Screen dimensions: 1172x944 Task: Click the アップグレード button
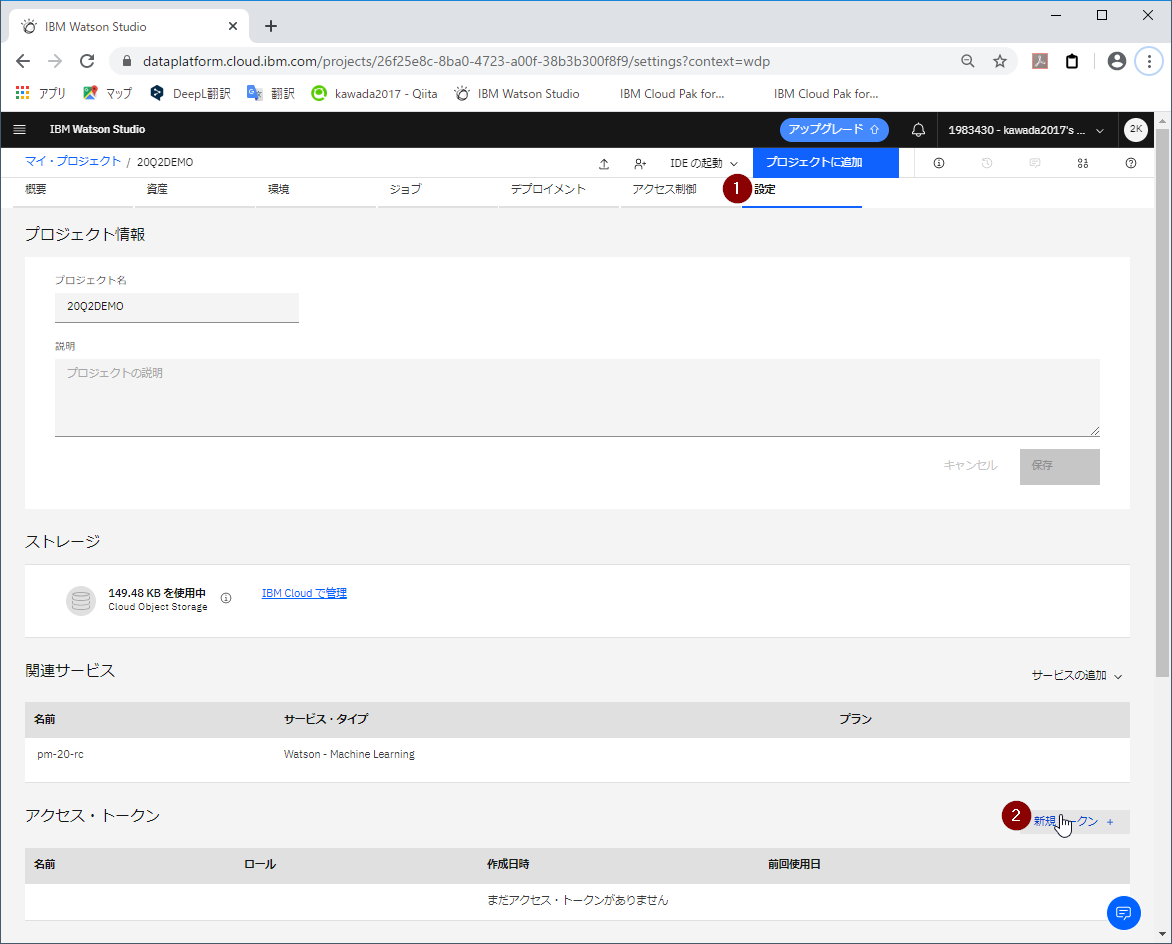coord(833,129)
